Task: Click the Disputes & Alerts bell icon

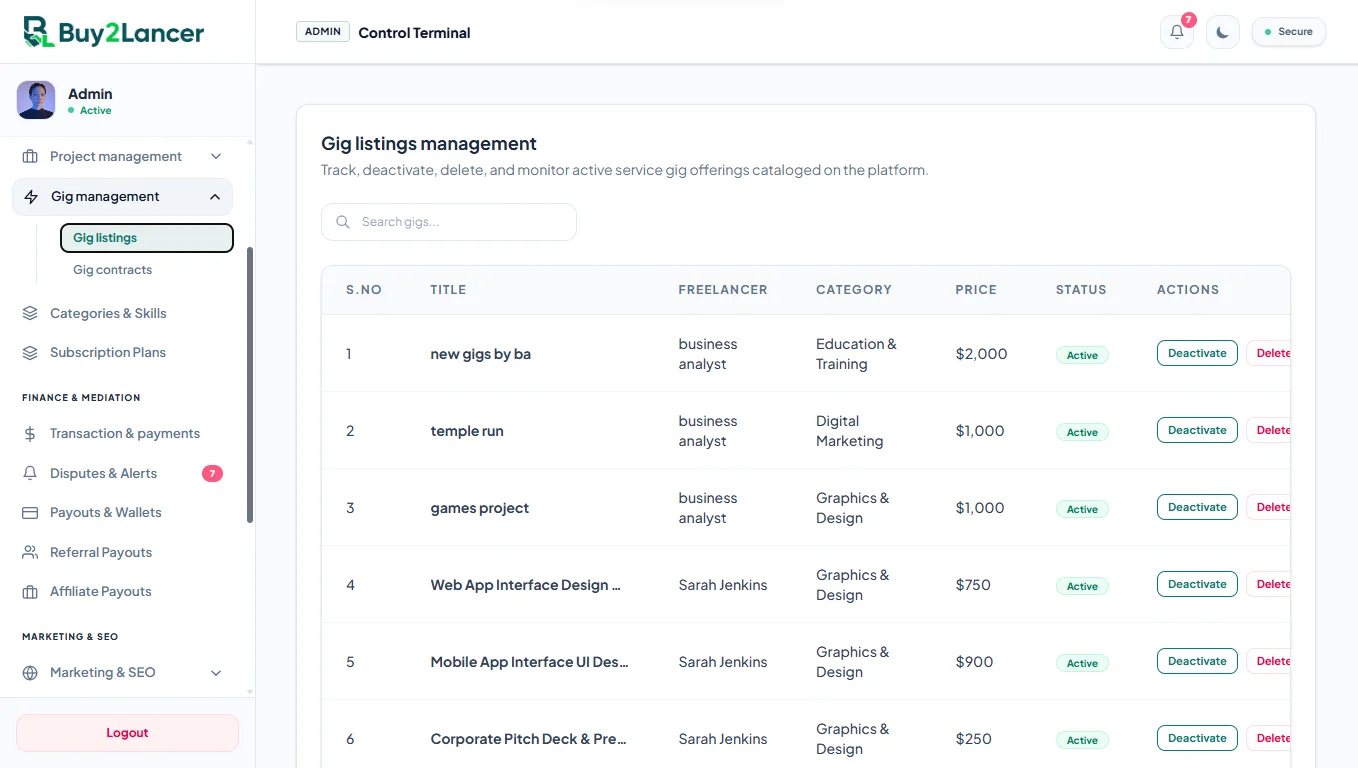Action: [x=30, y=473]
